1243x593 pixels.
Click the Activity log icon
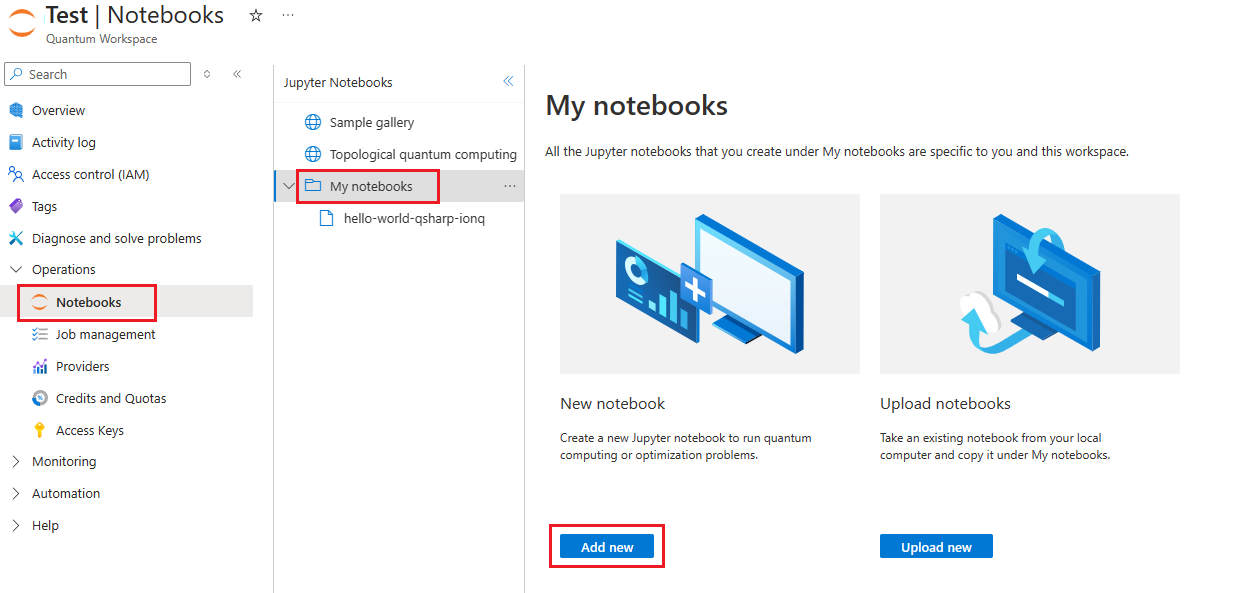pos(15,142)
